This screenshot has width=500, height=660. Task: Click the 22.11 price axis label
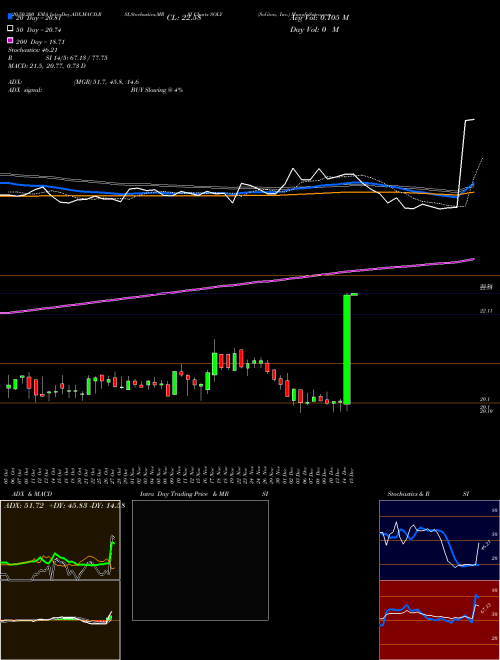pyautogui.click(x=486, y=311)
